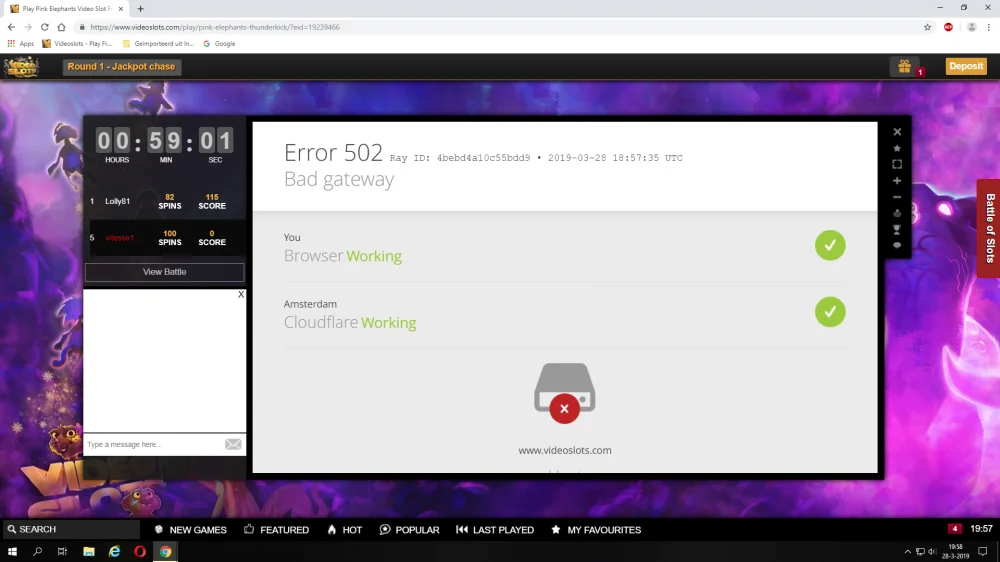Launch Internet Explorer from the taskbar
Viewport: 1000px width, 562px height.
[114, 552]
